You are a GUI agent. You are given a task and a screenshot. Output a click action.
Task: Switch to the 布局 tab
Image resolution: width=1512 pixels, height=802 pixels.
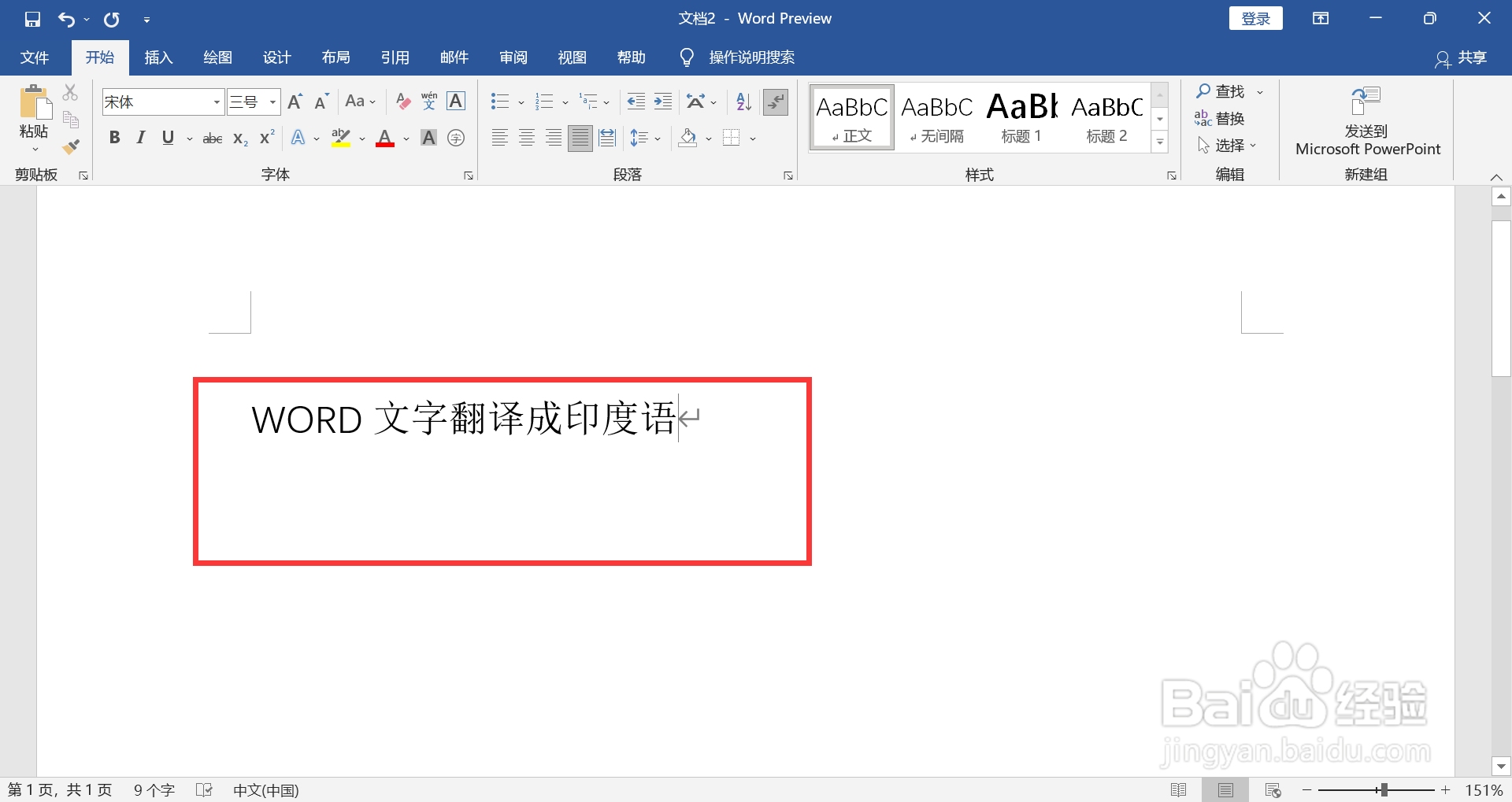click(335, 57)
